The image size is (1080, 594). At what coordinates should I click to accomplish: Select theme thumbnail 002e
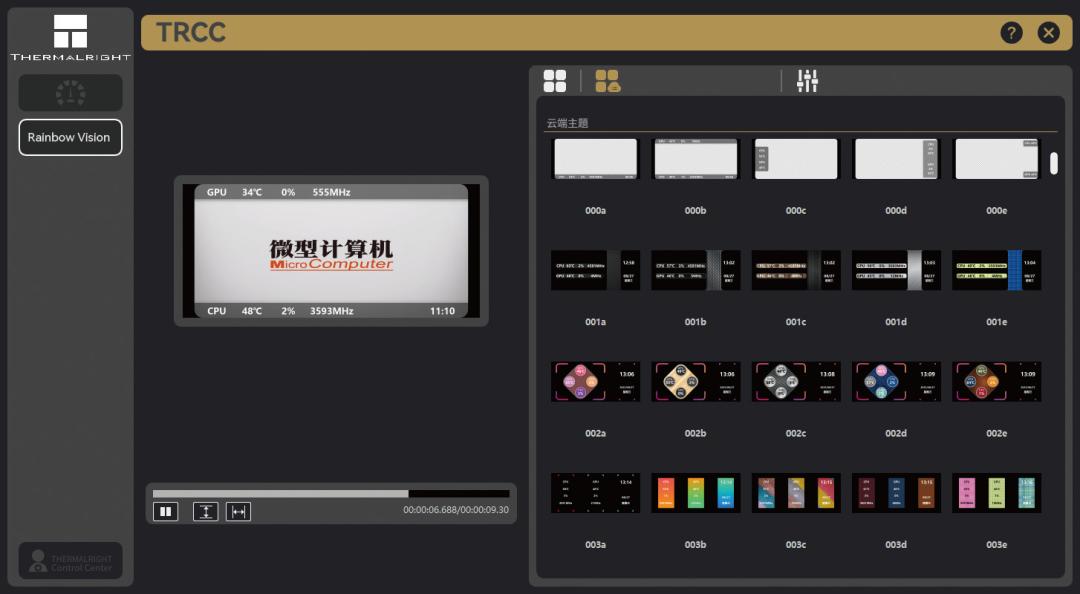tap(997, 382)
